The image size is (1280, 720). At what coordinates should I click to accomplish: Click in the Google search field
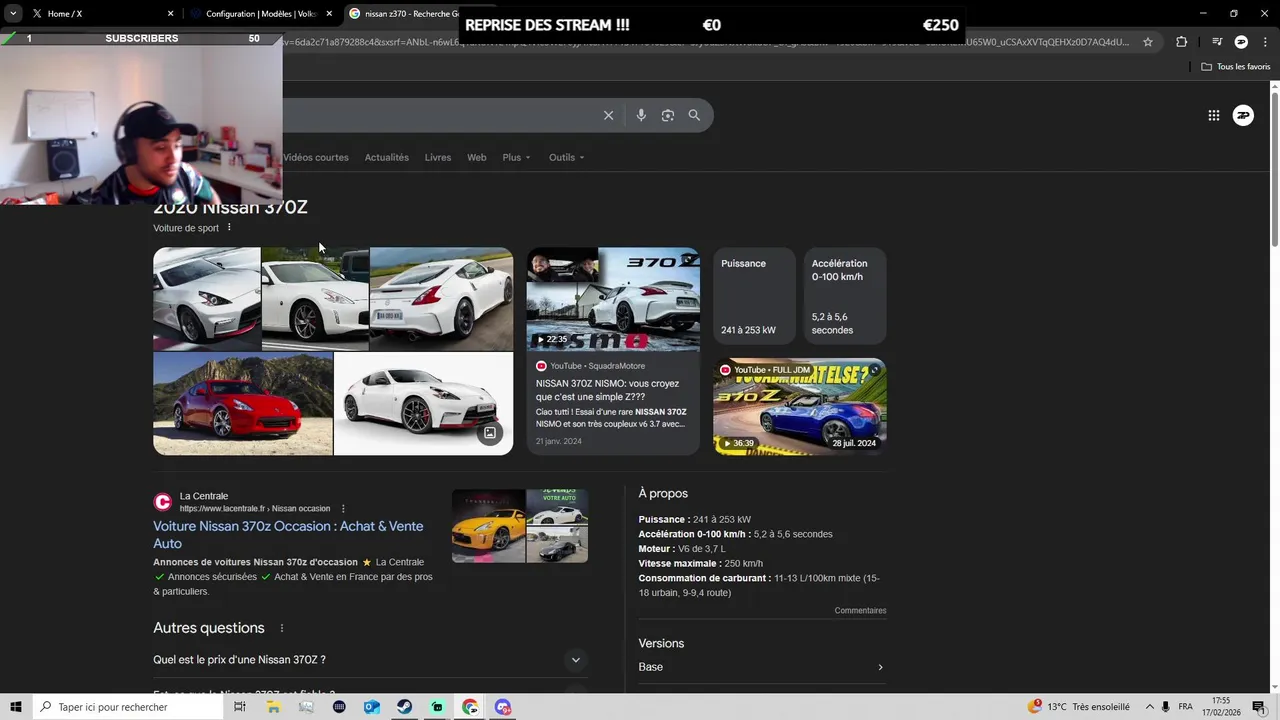pyautogui.click(x=440, y=115)
